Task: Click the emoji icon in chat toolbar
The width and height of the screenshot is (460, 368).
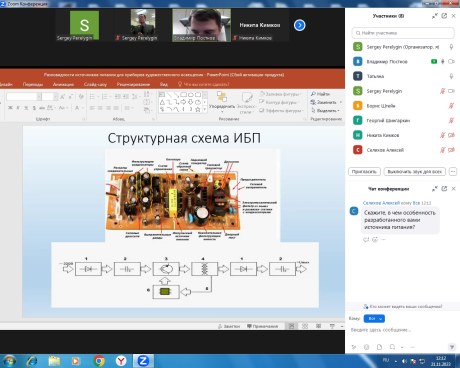Action: click(367, 347)
